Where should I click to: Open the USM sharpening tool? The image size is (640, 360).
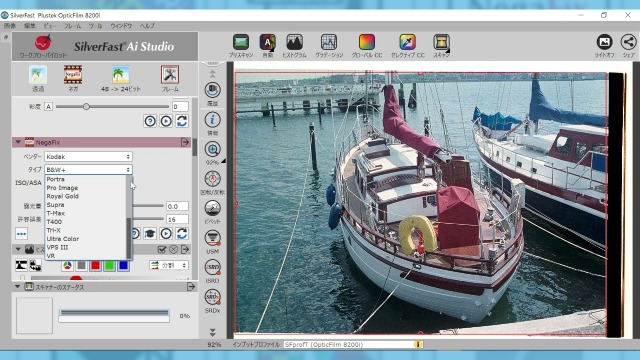212,238
